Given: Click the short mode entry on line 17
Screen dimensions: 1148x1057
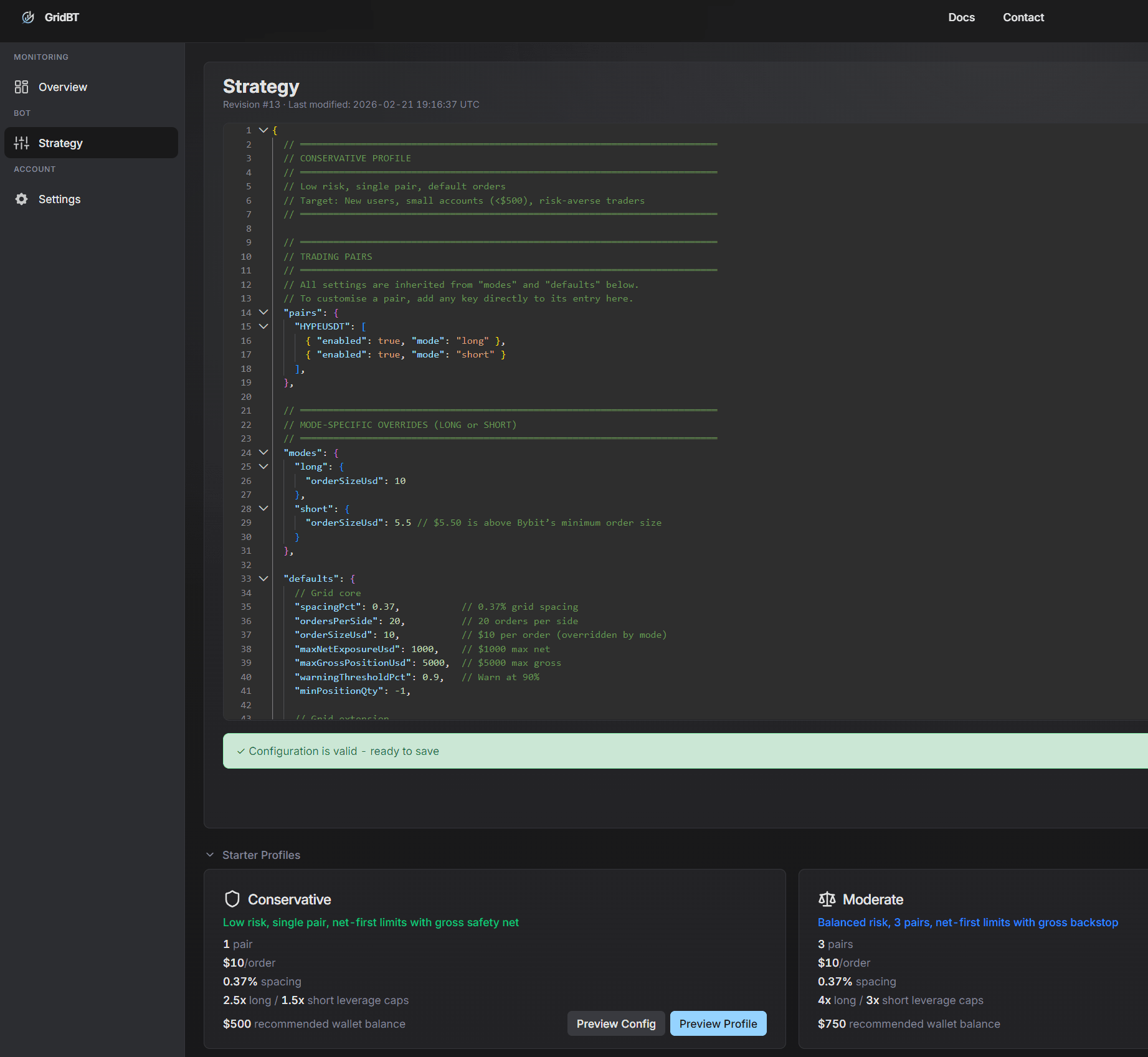Looking at the screenshot, I should pos(406,354).
